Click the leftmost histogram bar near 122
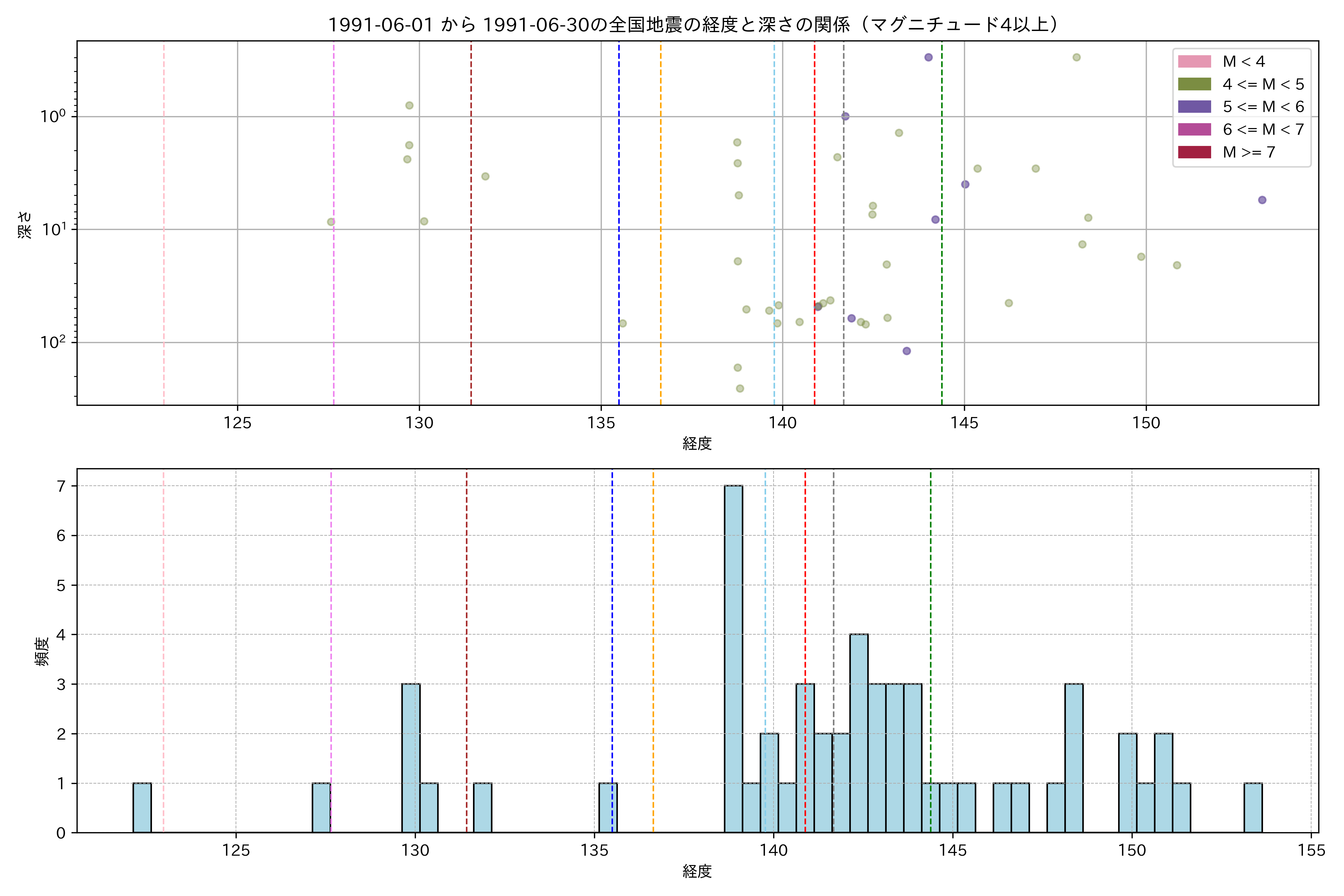The width and height of the screenshot is (1344, 896). pyautogui.click(x=142, y=807)
